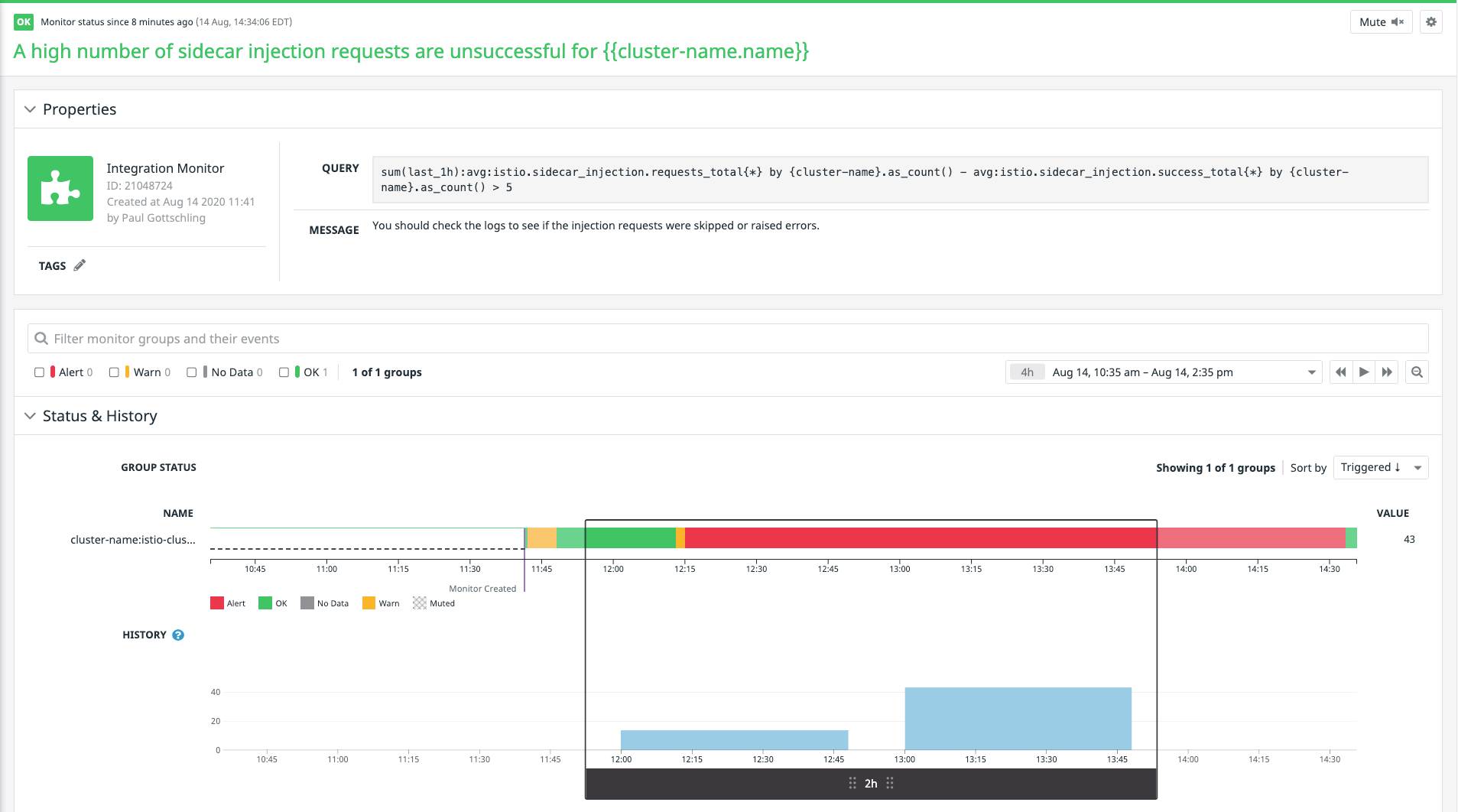Collapse the Status & History section
This screenshot has width=1458, height=812.
[30, 416]
